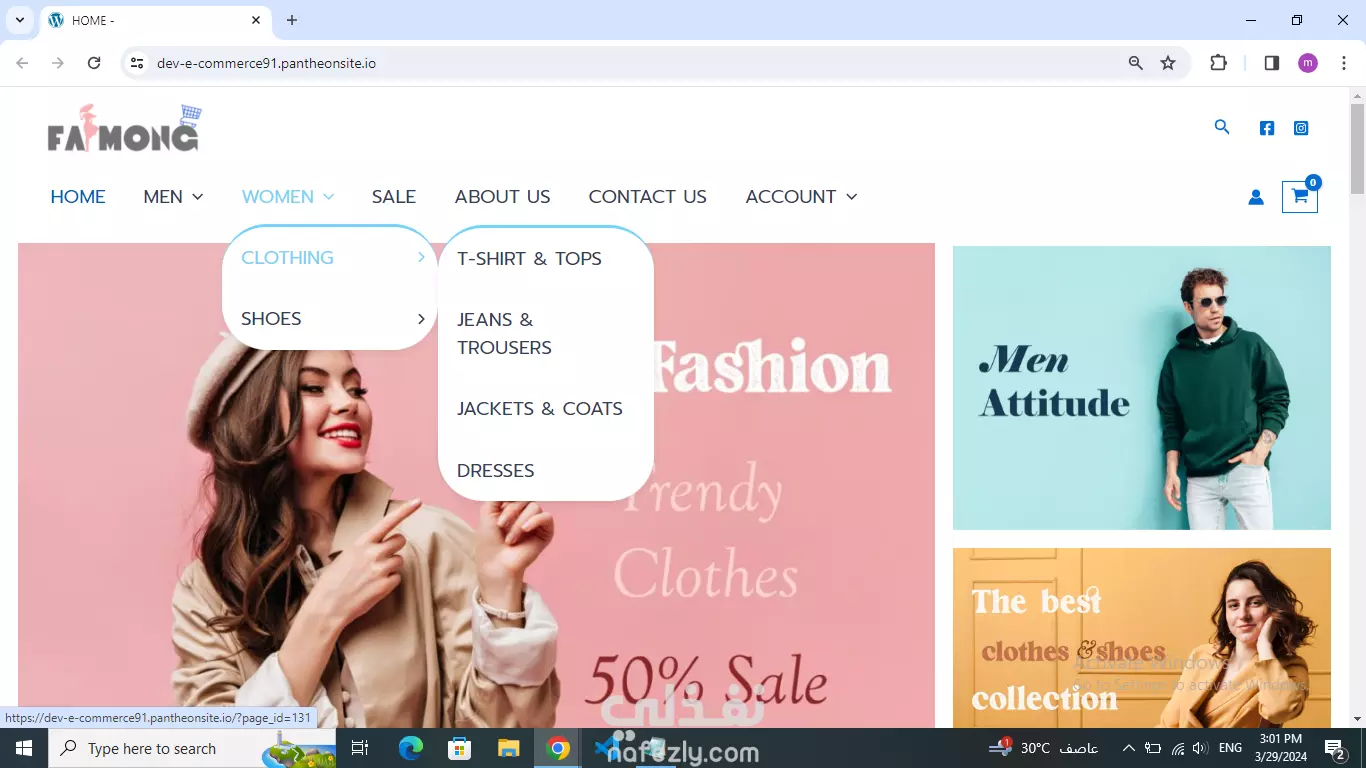Screen dimensions: 1366x768
Task: Expand ACCOUNT submenu chevron
Action: (852, 197)
